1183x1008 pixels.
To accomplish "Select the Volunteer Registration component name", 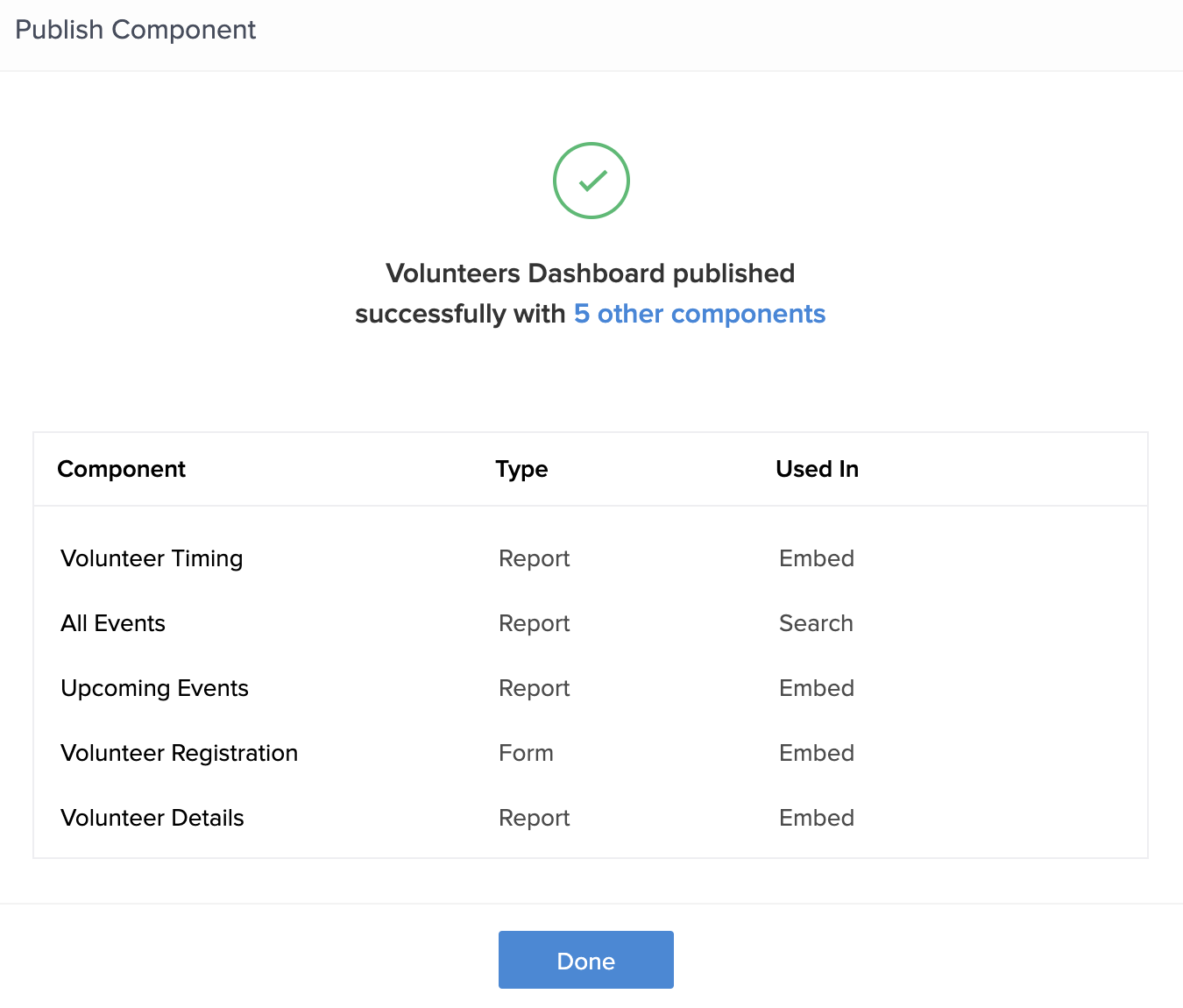I will (179, 753).
